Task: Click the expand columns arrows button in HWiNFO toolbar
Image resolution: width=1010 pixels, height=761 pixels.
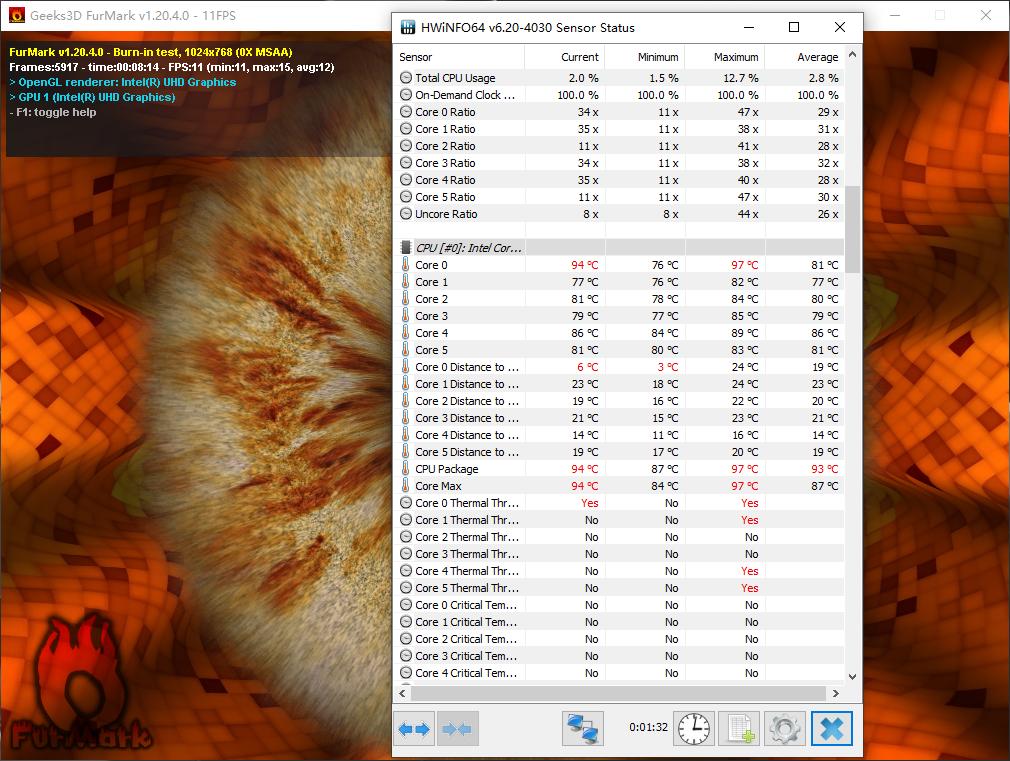Action: pos(414,729)
